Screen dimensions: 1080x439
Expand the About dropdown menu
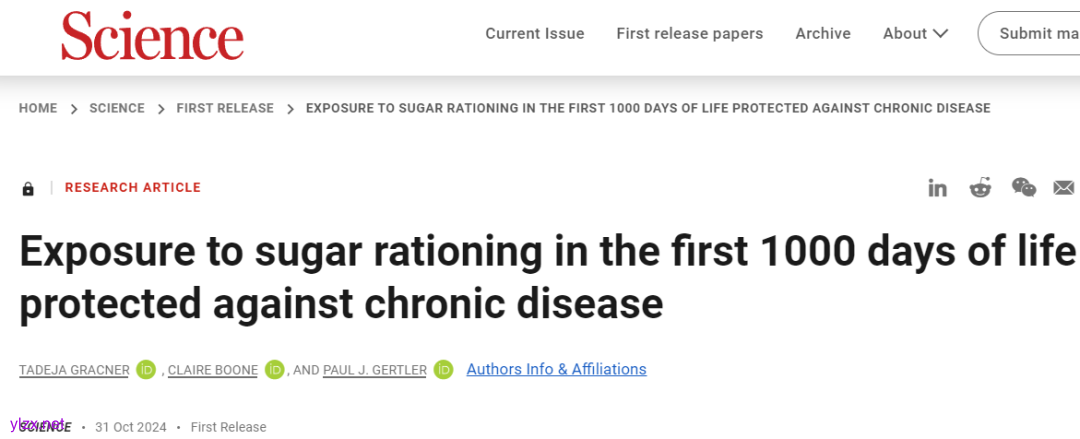tap(915, 34)
